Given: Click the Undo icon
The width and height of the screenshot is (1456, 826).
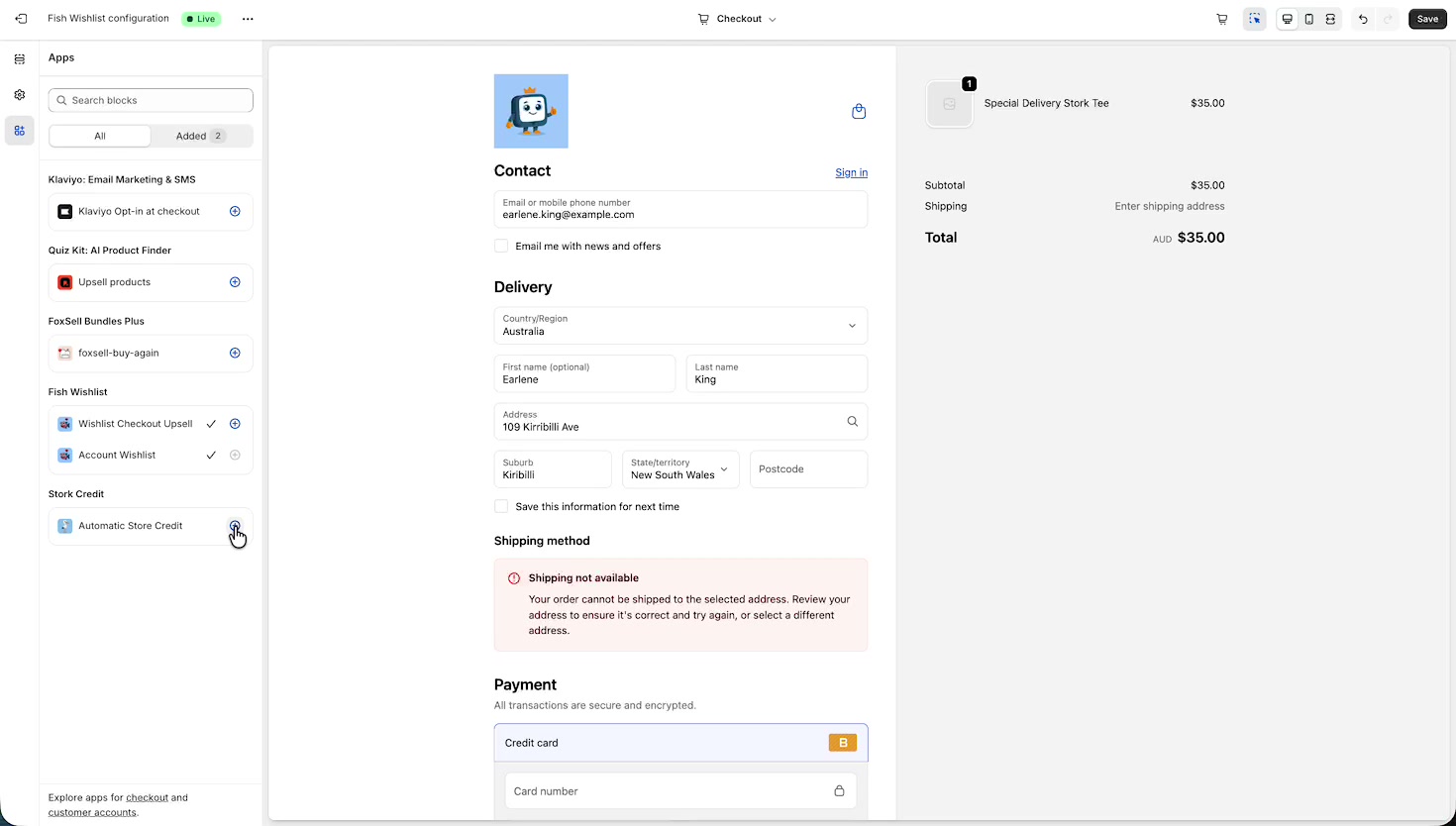Looking at the screenshot, I should [1362, 19].
